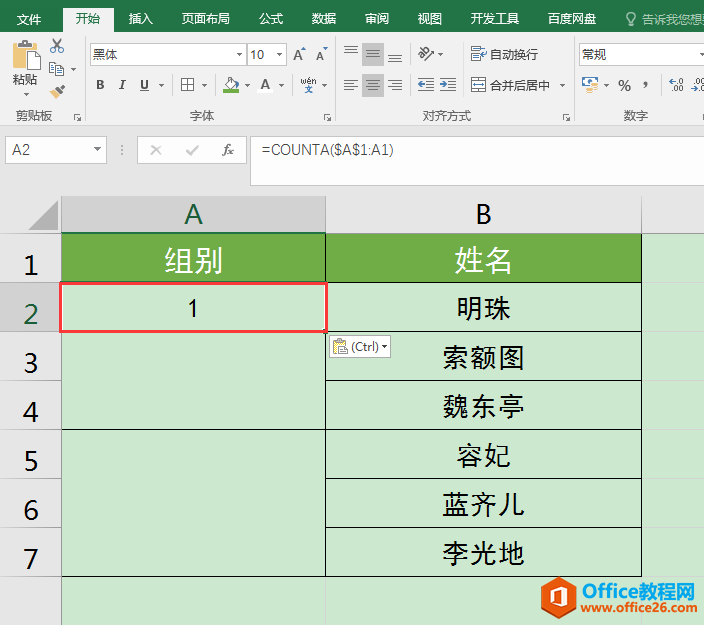Switch to the 公式 tab
This screenshot has width=704, height=625.
pos(271,19)
